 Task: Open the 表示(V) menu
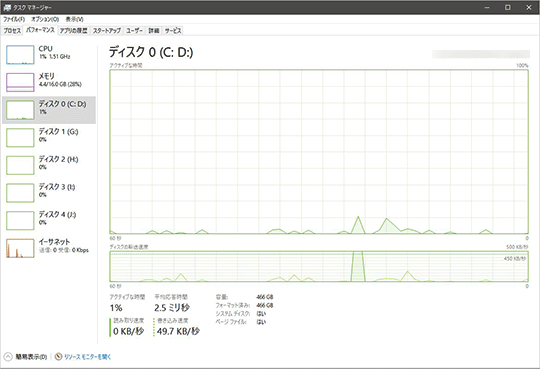[74, 19]
